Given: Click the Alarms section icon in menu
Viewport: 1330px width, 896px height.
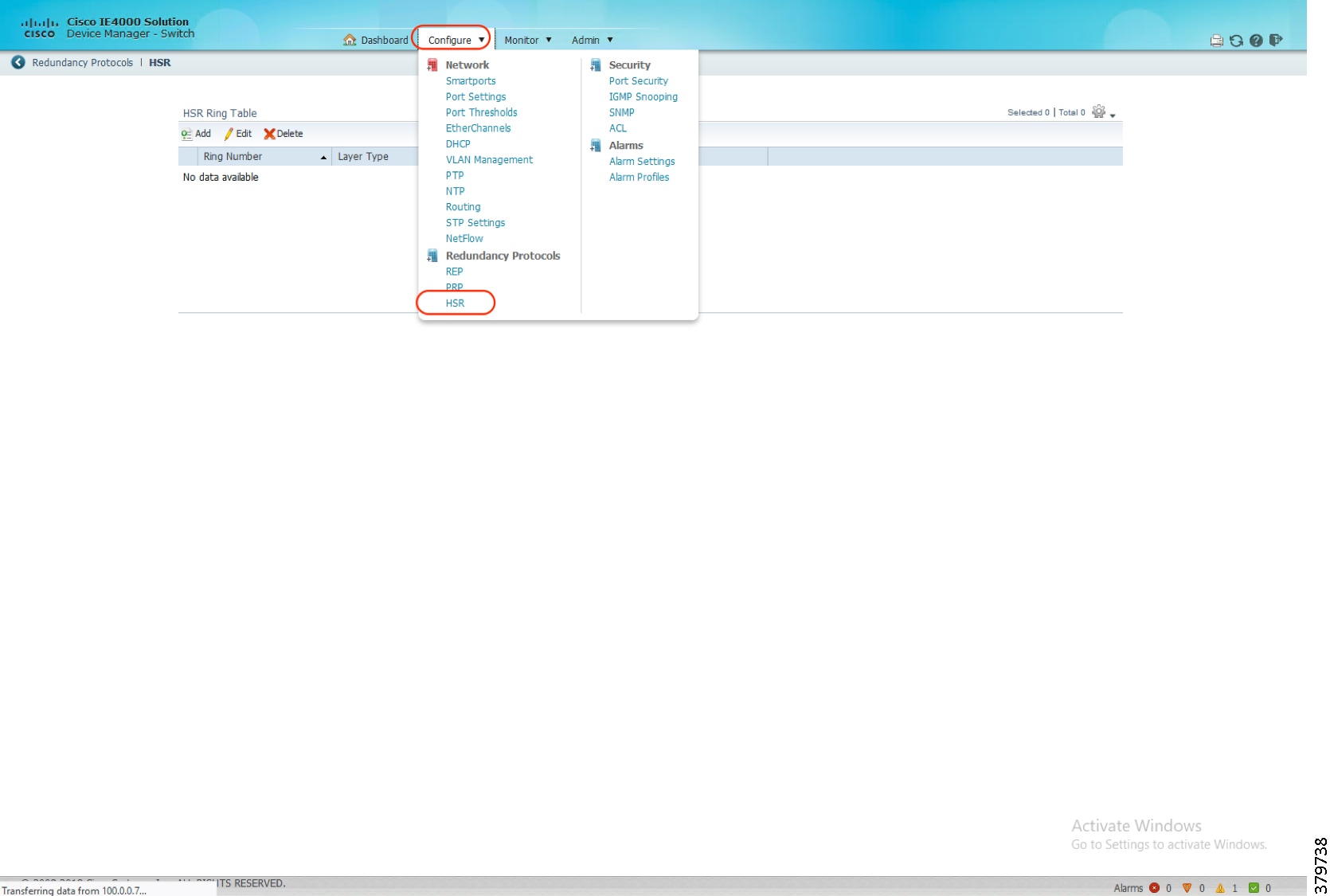Looking at the screenshot, I should pos(596,145).
